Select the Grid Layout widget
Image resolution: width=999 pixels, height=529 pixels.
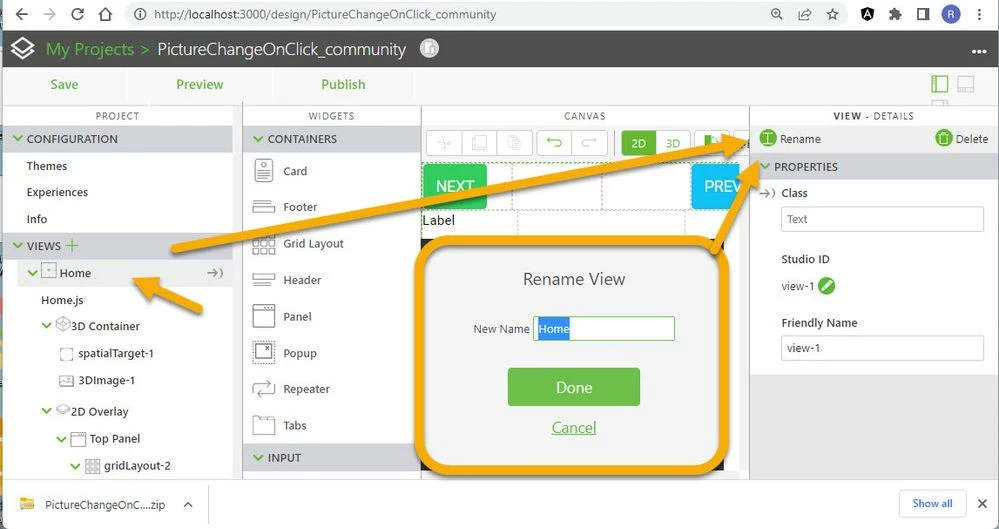click(298, 243)
